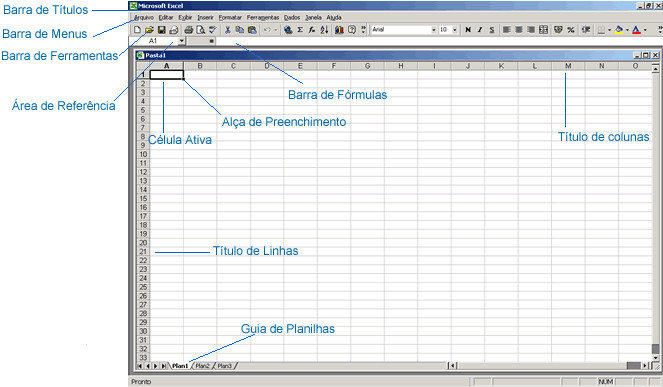Click the yellow Fill Color button
663x387 pixels.
tap(619, 30)
